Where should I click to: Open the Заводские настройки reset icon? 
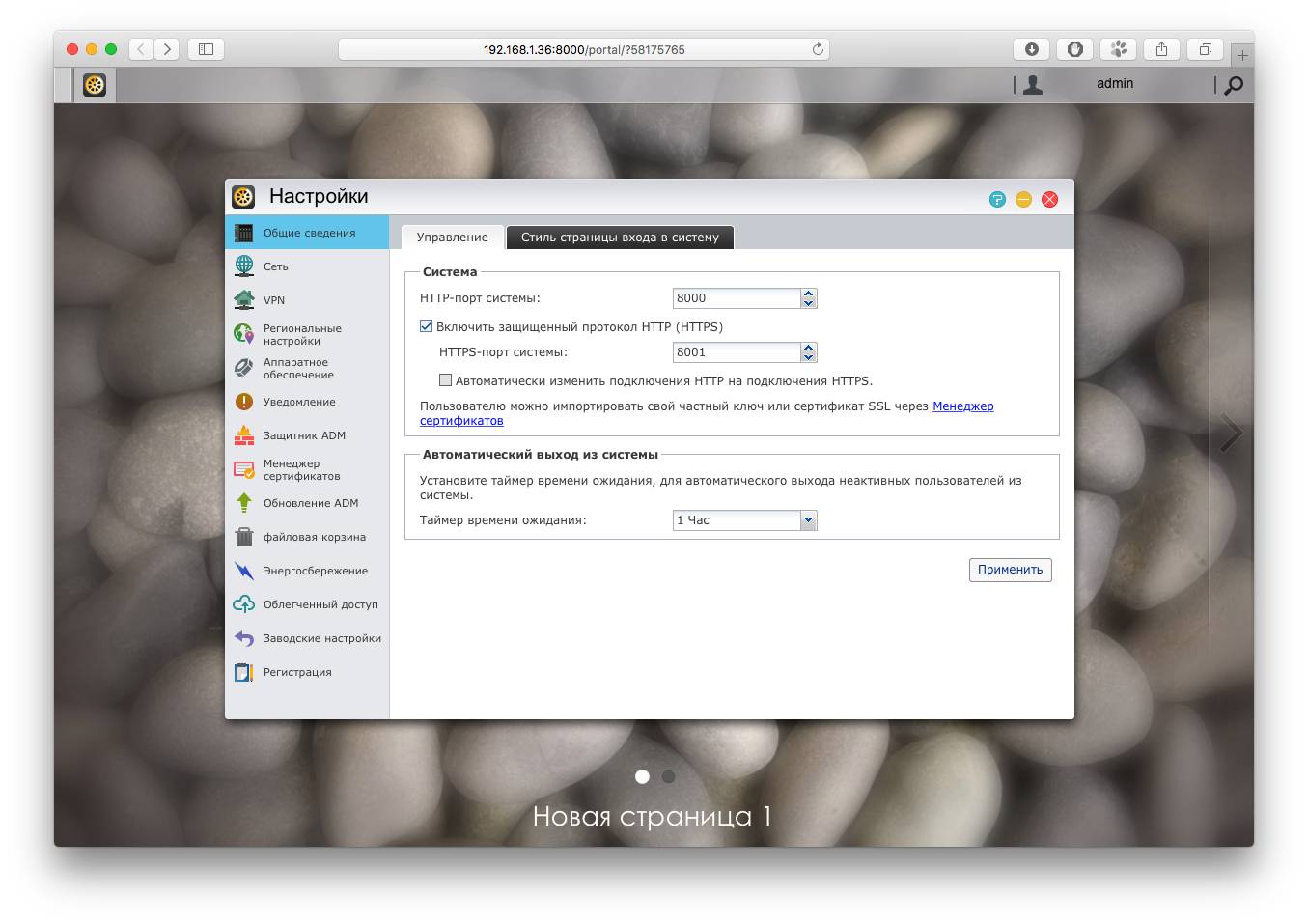coord(244,638)
